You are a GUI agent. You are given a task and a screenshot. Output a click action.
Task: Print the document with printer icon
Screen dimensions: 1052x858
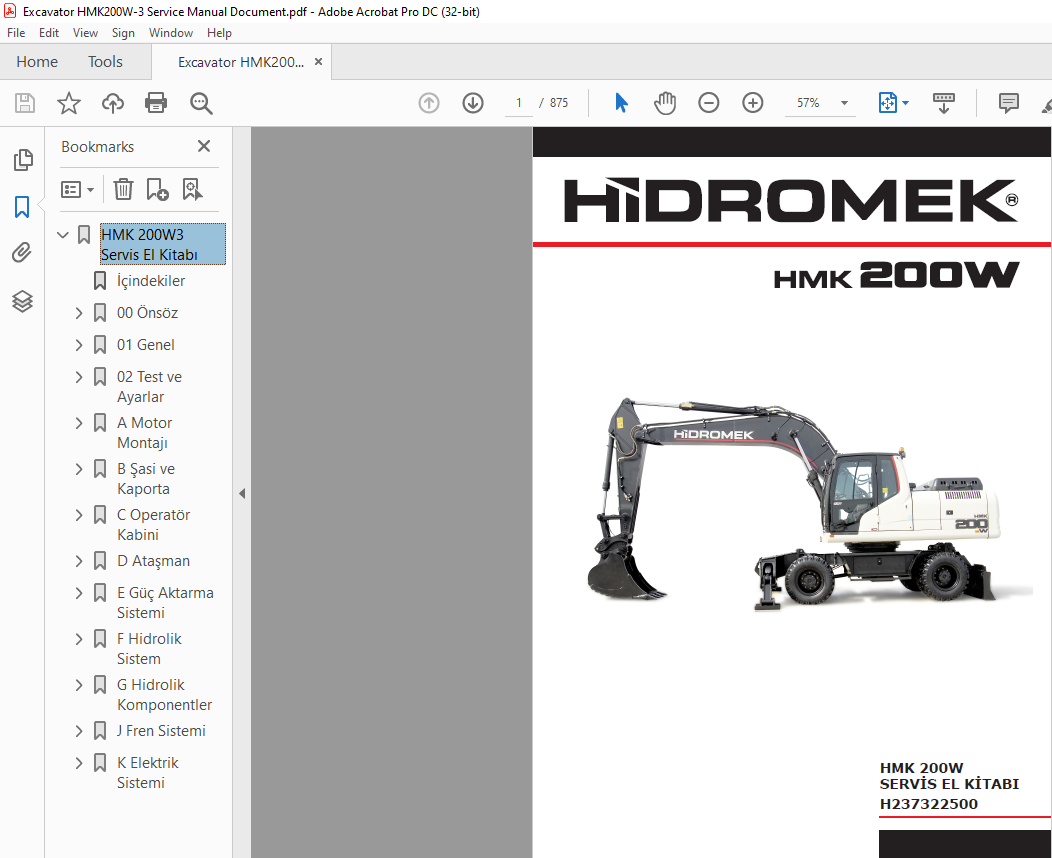click(156, 103)
